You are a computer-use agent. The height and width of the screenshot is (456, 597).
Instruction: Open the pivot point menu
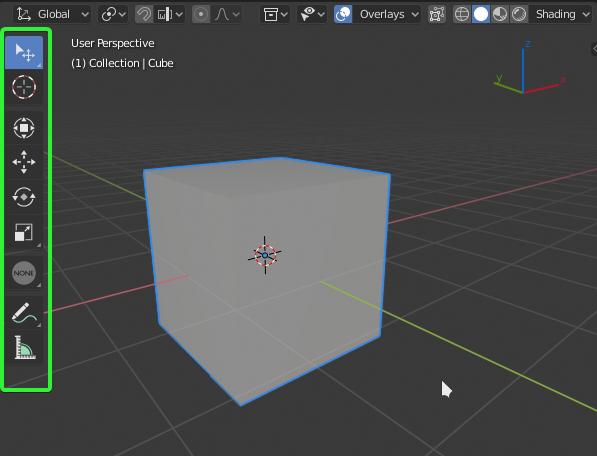coord(113,14)
